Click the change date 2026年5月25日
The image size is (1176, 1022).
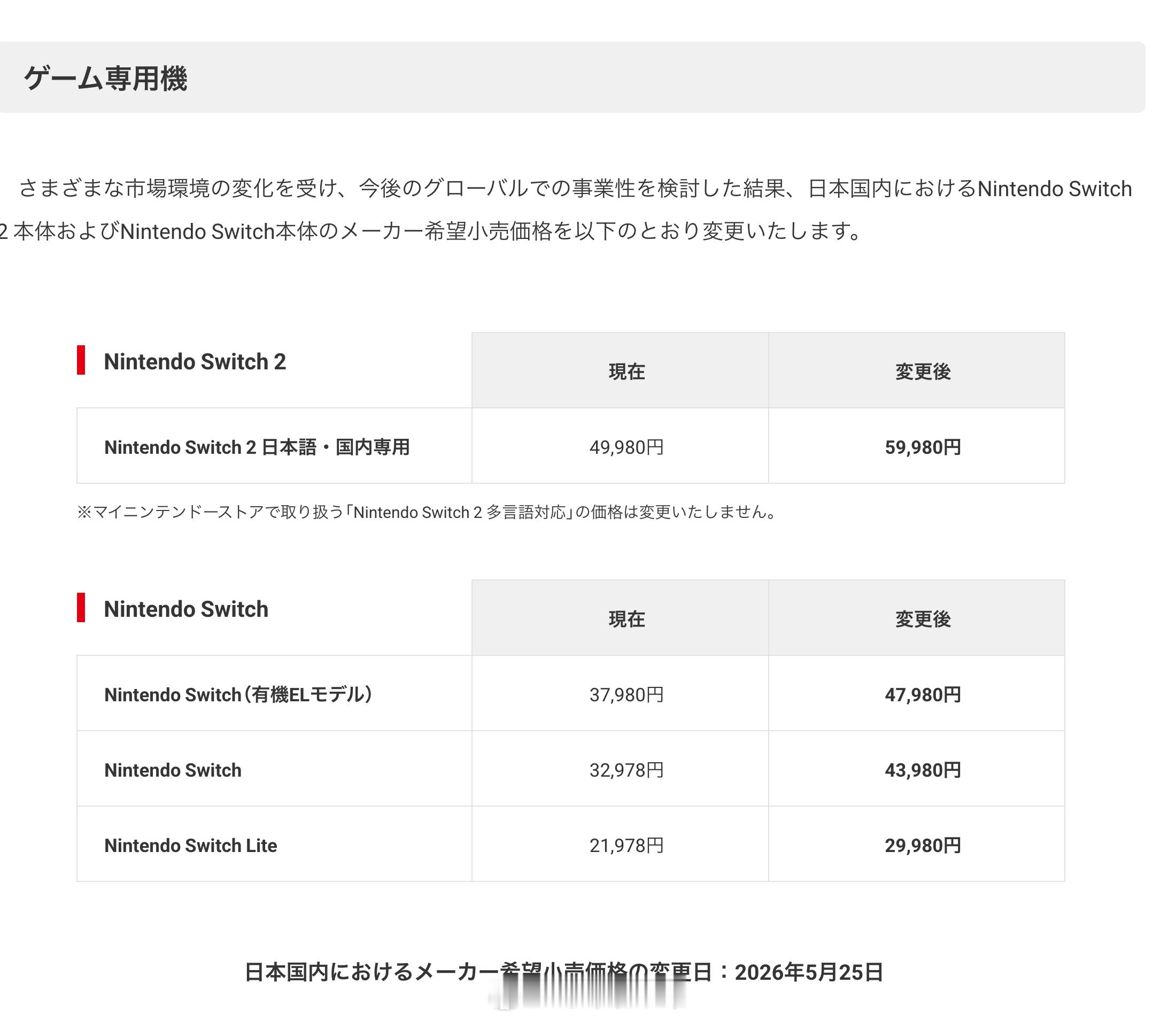pos(809,972)
